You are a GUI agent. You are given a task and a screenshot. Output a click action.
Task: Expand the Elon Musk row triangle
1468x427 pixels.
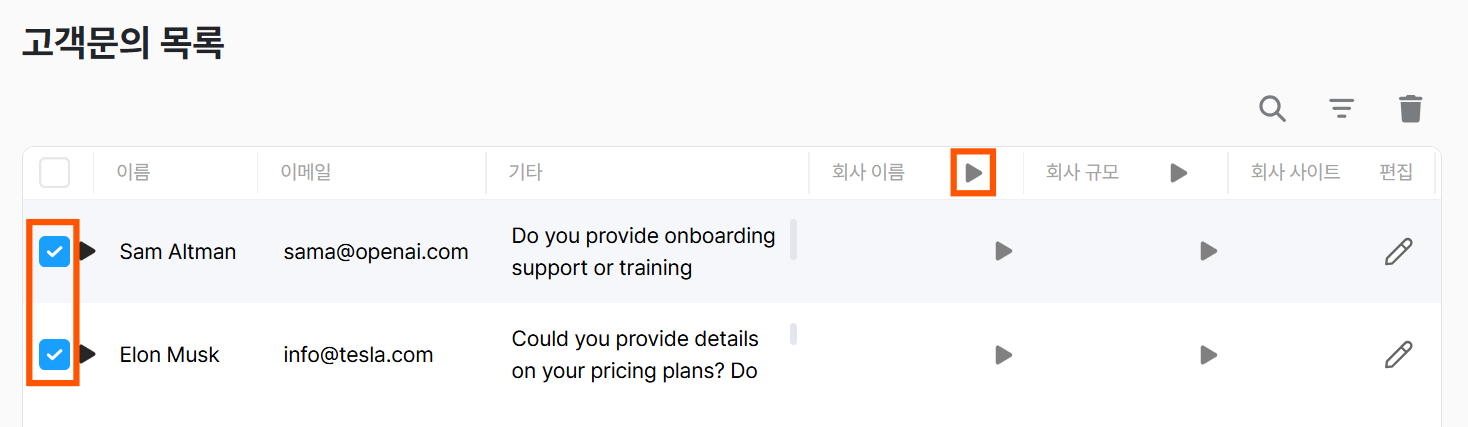88,354
